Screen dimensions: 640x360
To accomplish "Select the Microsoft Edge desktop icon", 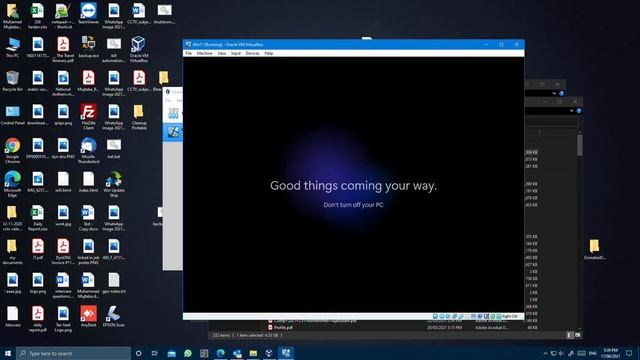I will pyautogui.click(x=12, y=184).
